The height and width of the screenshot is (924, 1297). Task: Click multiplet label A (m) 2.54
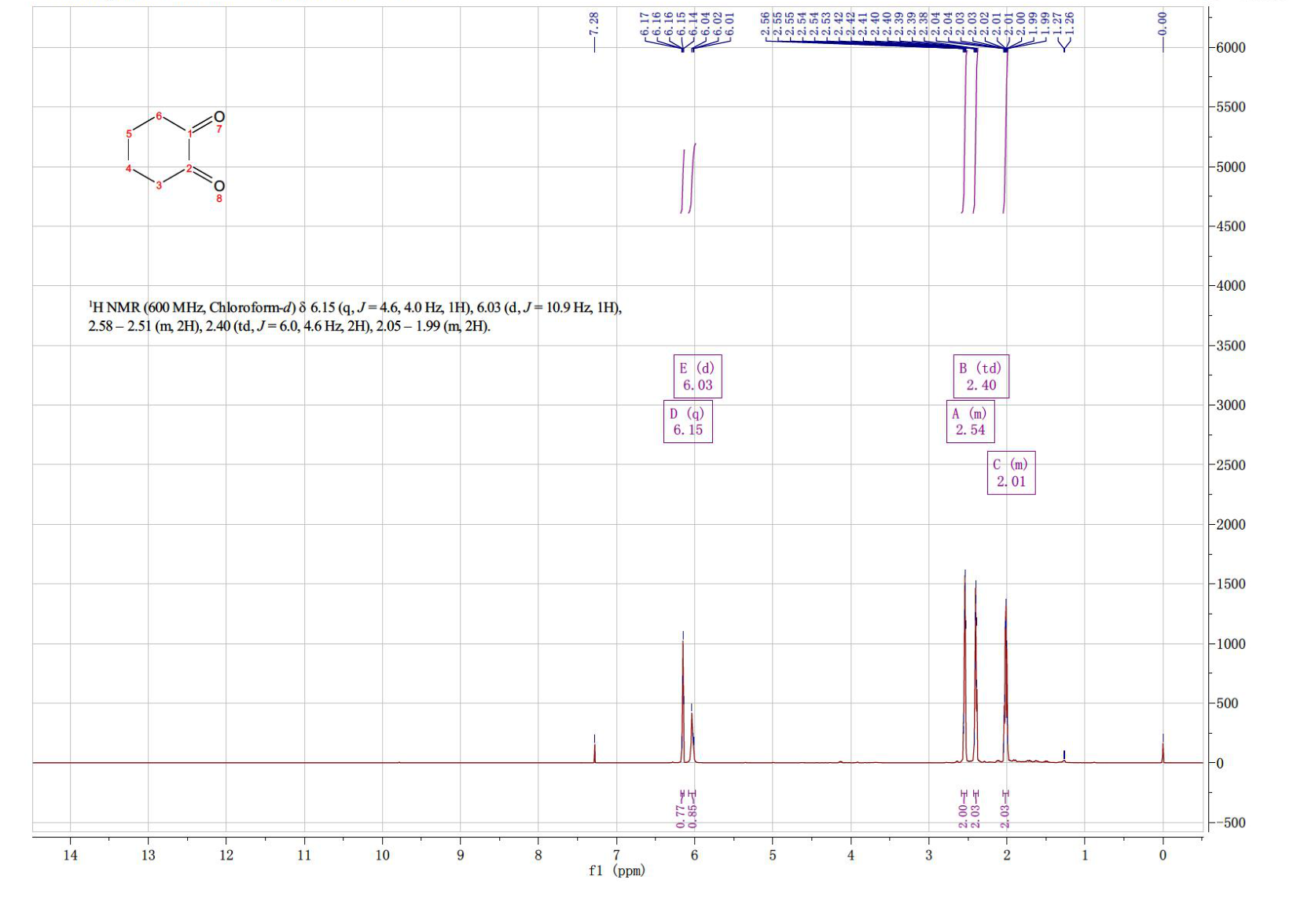tap(970, 421)
